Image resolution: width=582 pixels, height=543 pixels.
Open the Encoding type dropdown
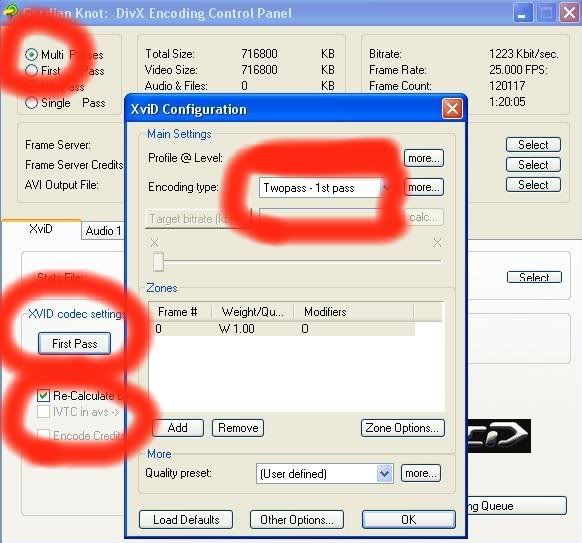click(x=326, y=188)
